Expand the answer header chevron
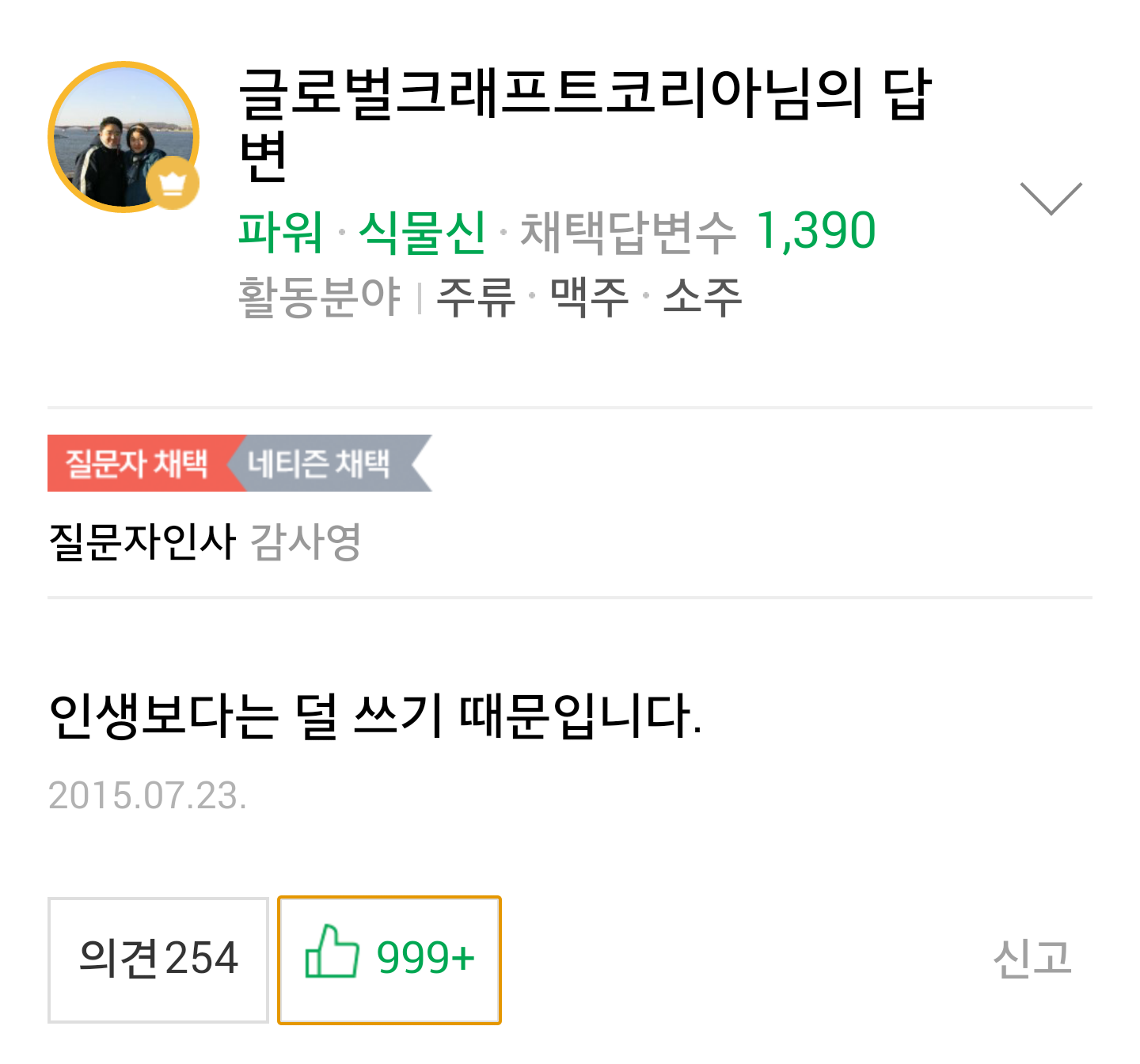This screenshot has width=1140, height=1064. click(x=1051, y=197)
